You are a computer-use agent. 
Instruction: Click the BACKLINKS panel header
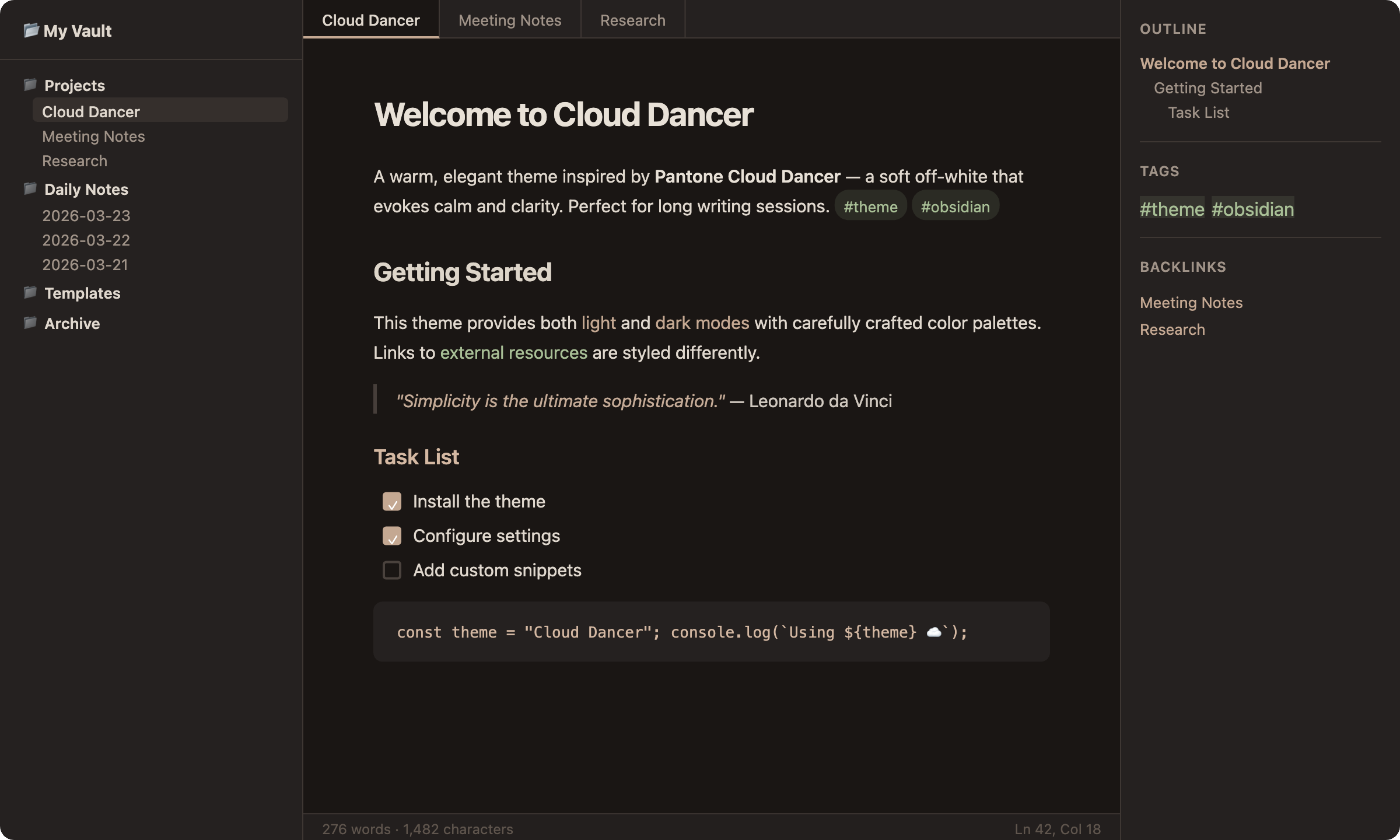tap(1183, 267)
